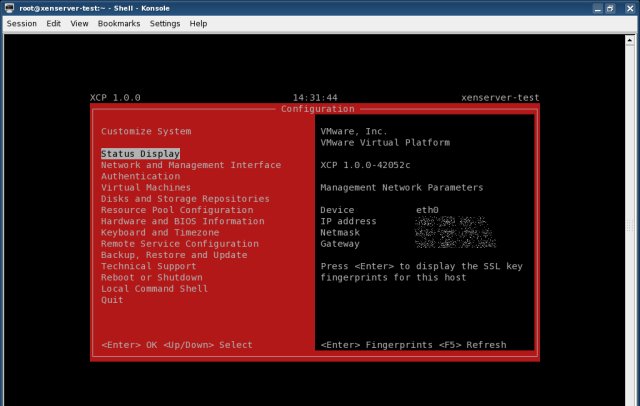Open the Settings menu
The image size is (640, 406).
pos(165,24)
